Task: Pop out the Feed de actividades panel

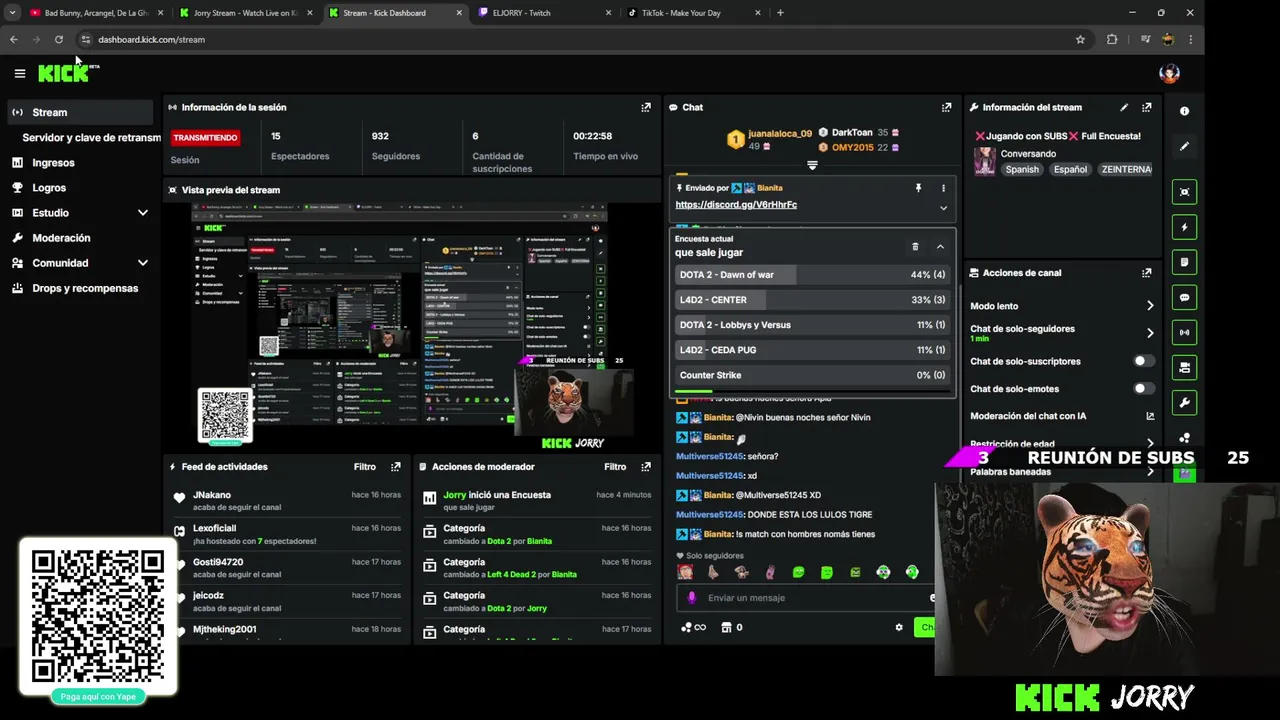Action: pyautogui.click(x=396, y=466)
